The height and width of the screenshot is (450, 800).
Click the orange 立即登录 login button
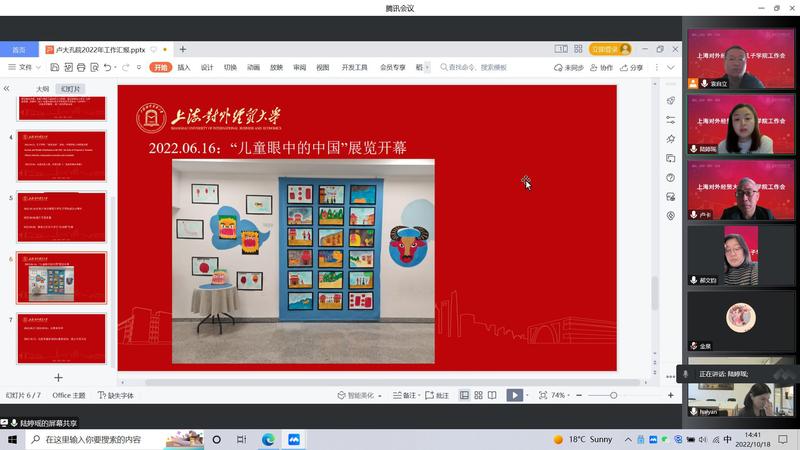point(610,48)
